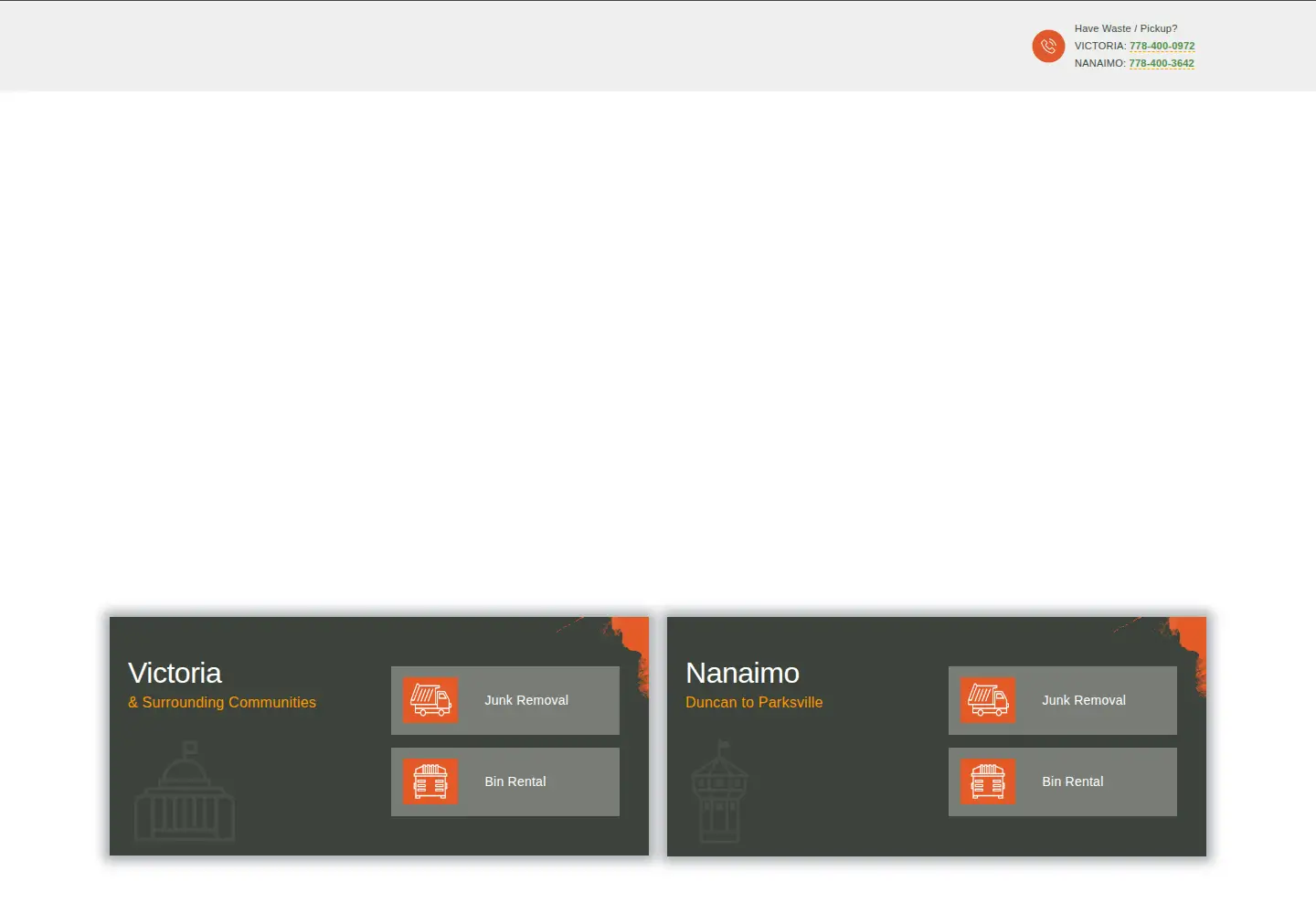Screen dimensions: 1316x914
Task: Click 'Duncan to Parksville' subtitle
Action: point(754,702)
